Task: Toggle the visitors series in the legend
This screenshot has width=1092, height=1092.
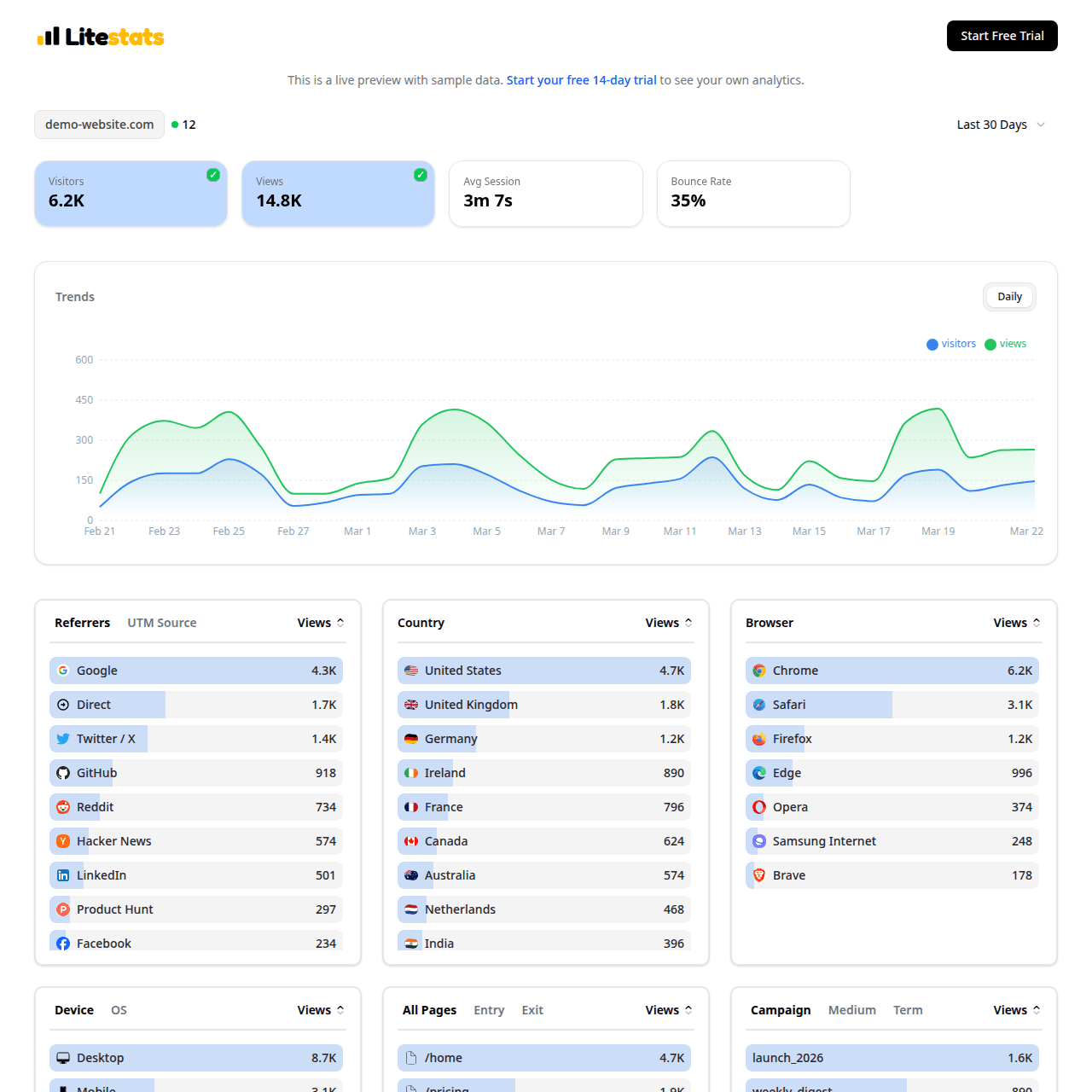Action: (x=950, y=344)
